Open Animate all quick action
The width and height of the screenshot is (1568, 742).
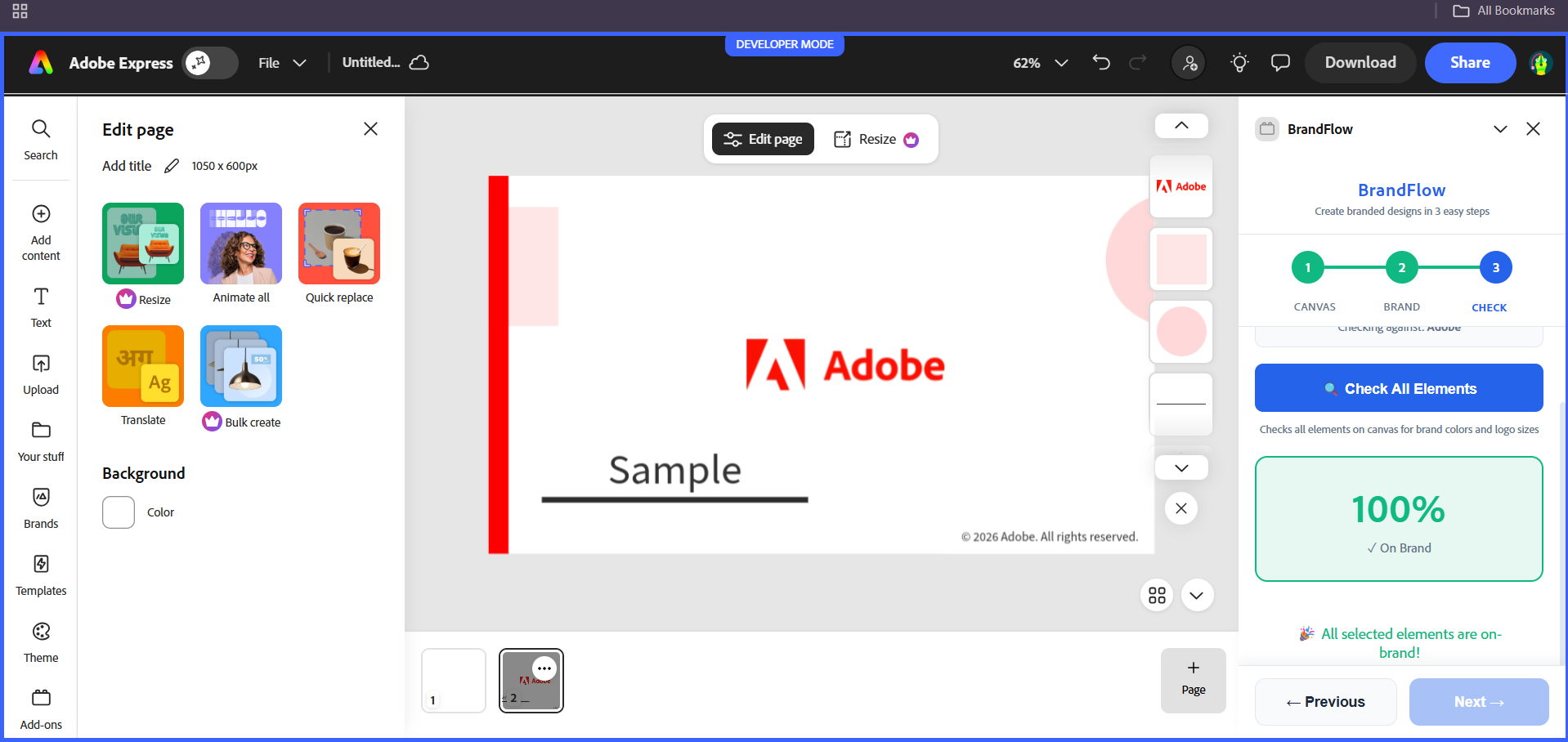pyautogui.click(x=241, y=244)
